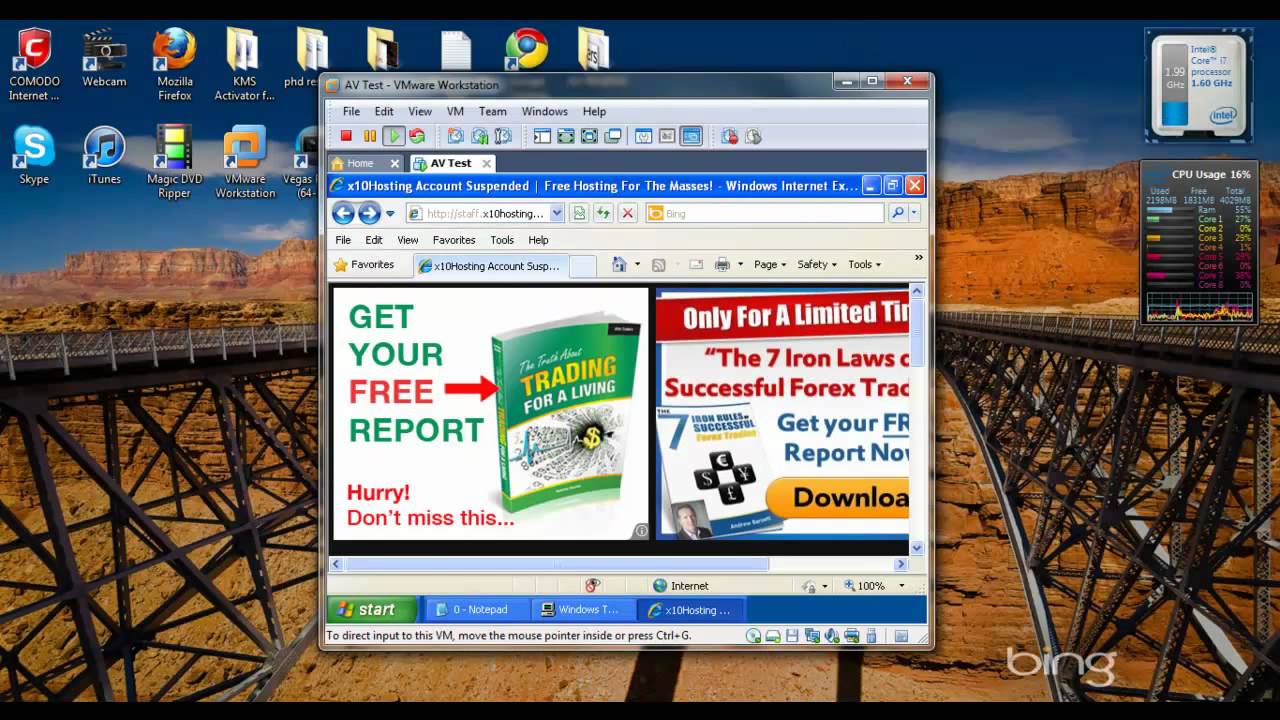Switch to the 0 - Notepad taskbar item
1280x720 pixels.
478,610
